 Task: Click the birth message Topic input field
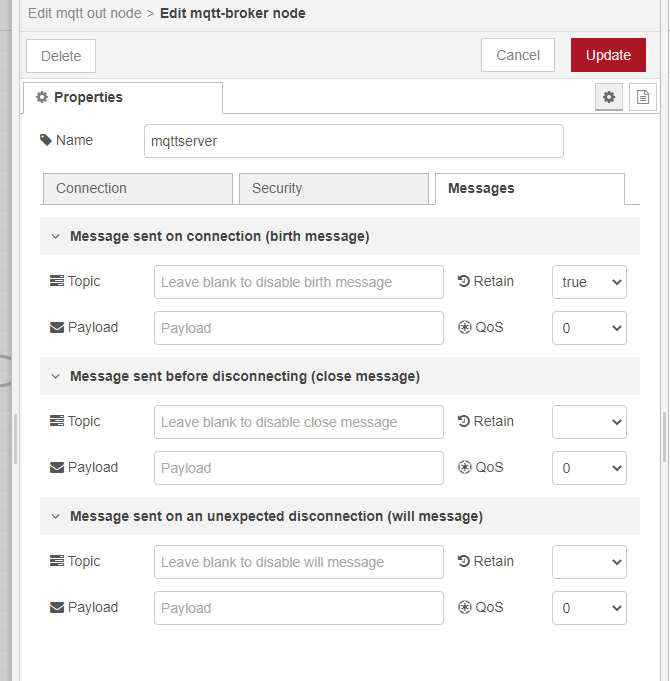click(x=298, y=282)
